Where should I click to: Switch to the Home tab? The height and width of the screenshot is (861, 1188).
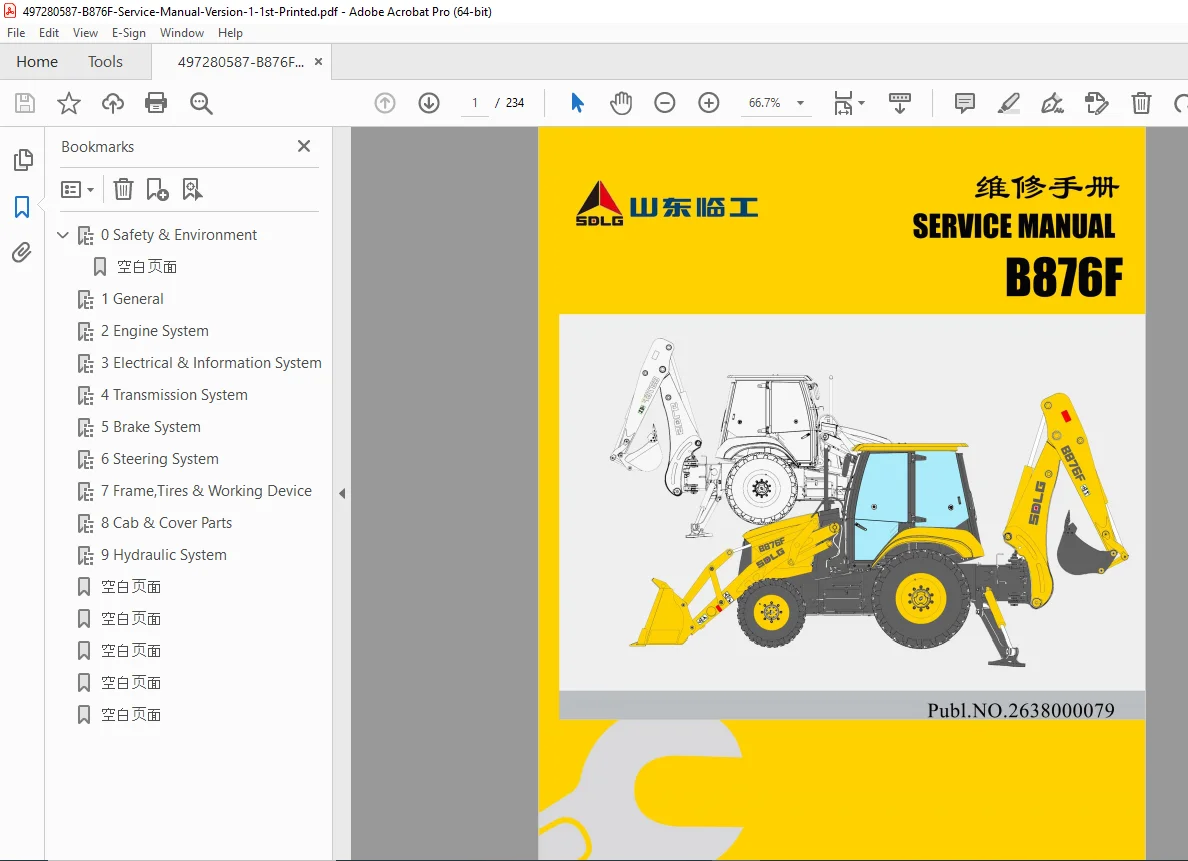37,61
